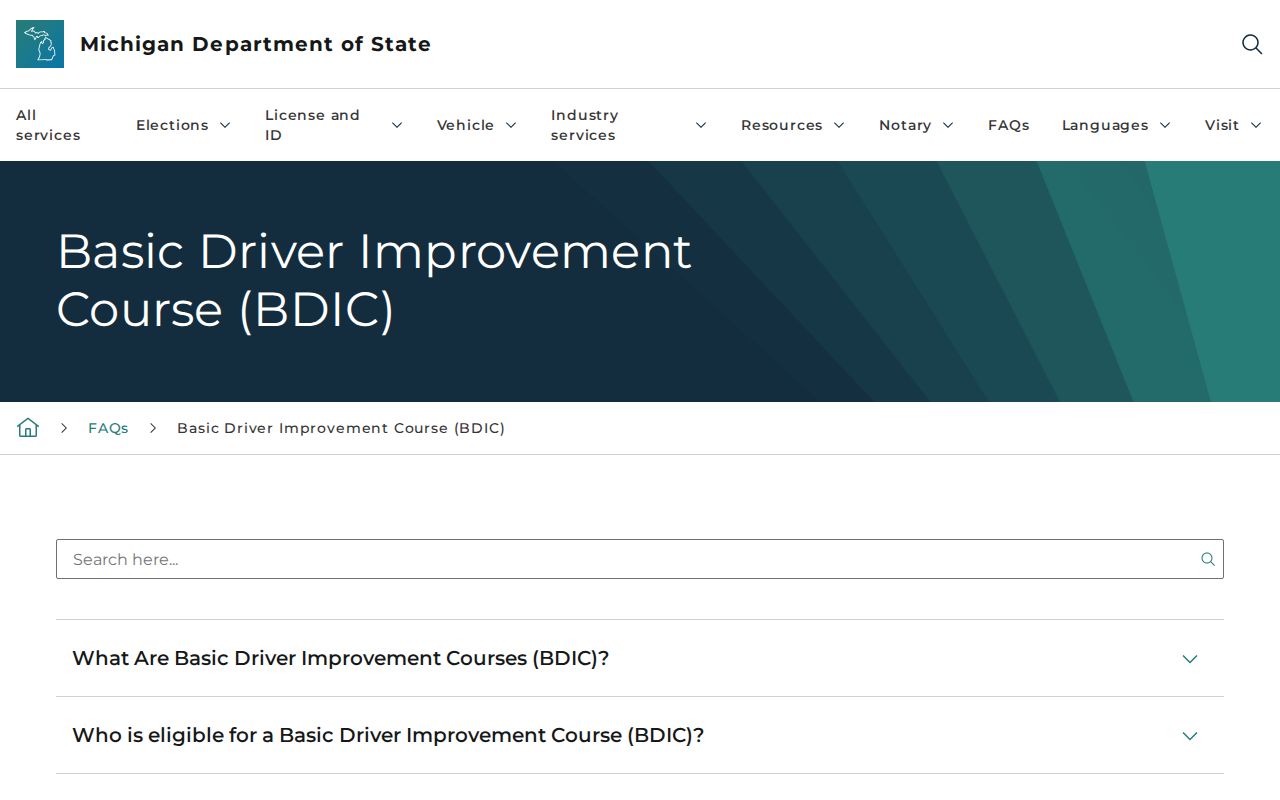Click the FAQs breadcrumb link
Image resolution: width=1280 pixels, height=800 pixels.
[108, 428]
